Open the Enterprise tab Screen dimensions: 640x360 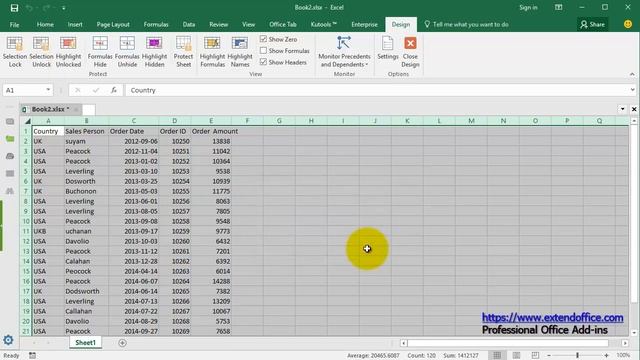click(x=364, y=24)
